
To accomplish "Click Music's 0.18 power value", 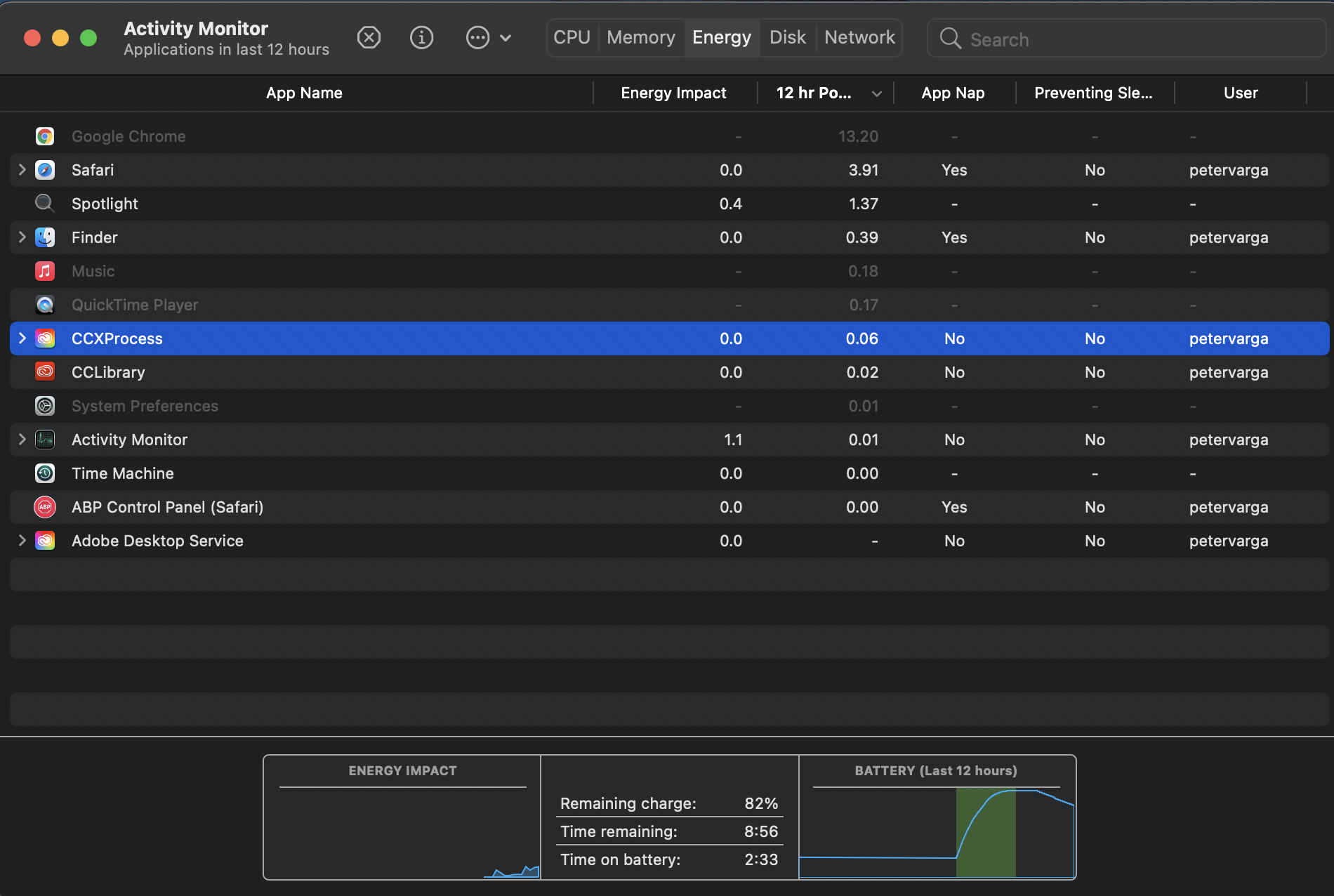I will pyautogui.click(x=863, y=271).
